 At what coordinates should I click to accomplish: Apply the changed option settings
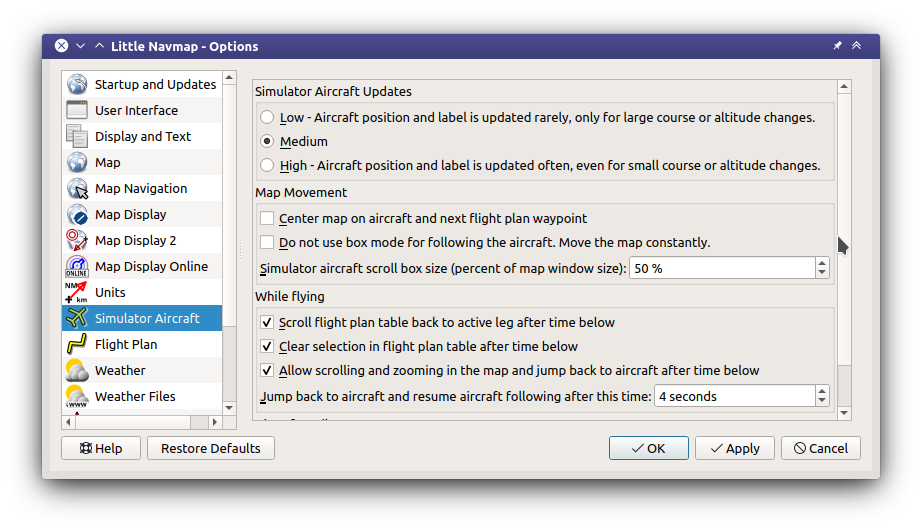[734, 448]
